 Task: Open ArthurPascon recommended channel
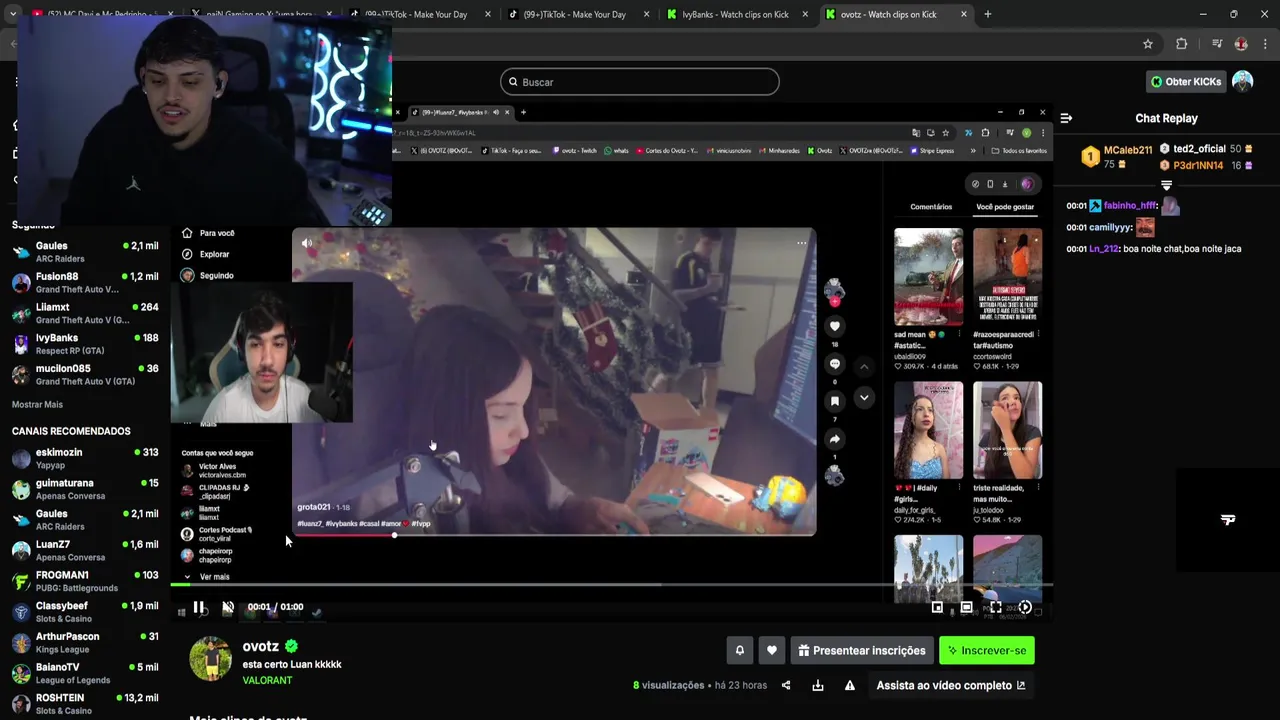coord(85,642)
